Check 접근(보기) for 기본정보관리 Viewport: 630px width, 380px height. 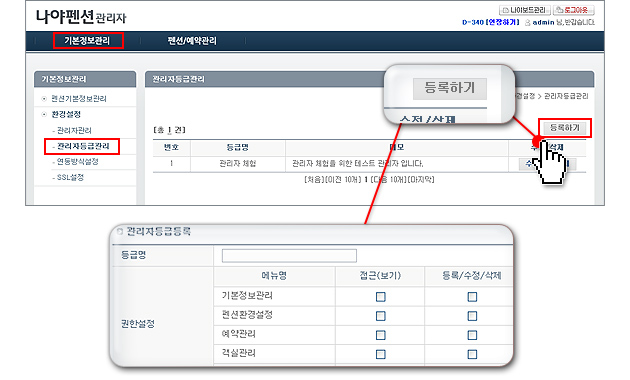pos(380,297)
